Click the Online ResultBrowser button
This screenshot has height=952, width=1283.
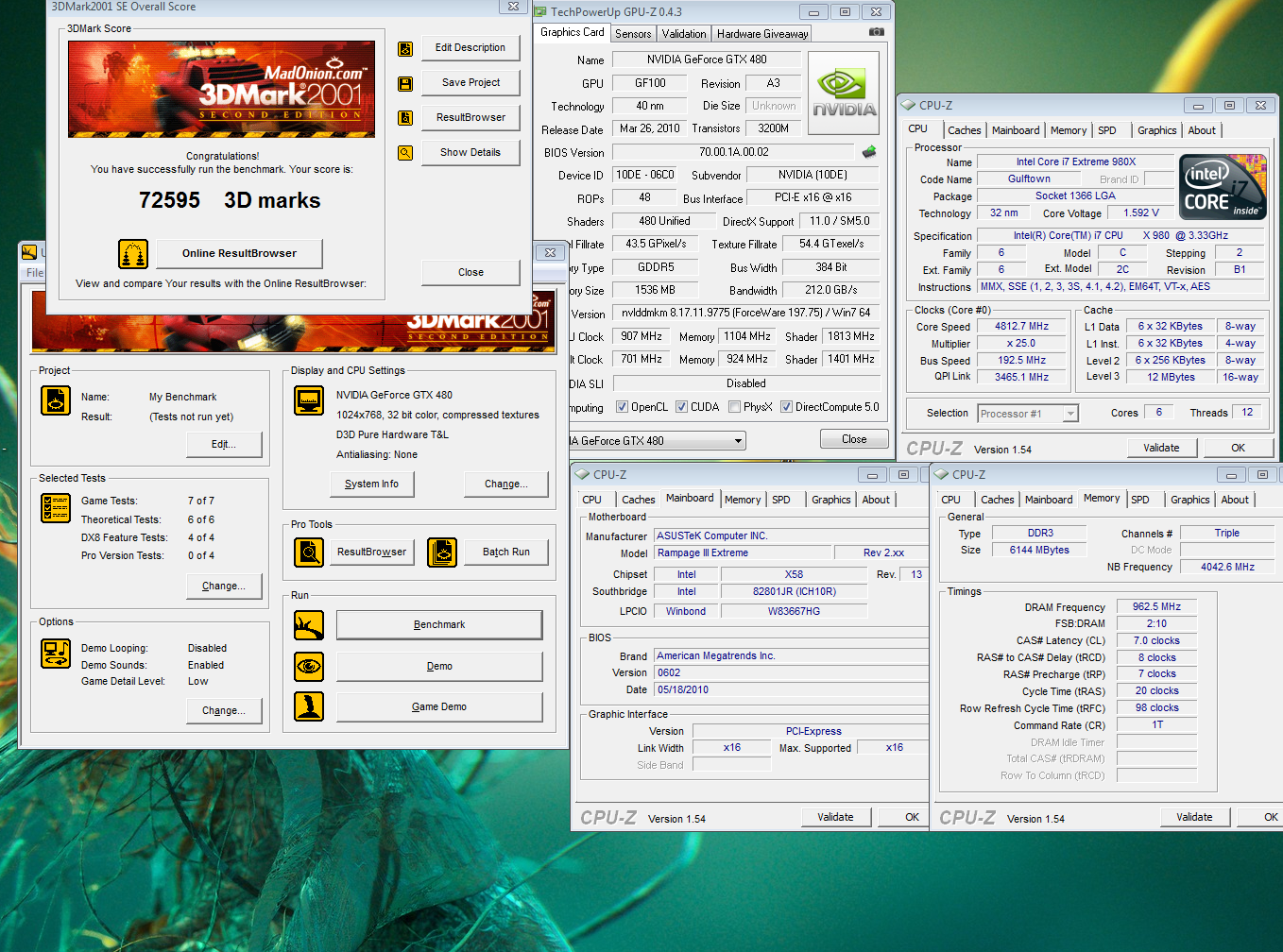[x=239, y=253]
